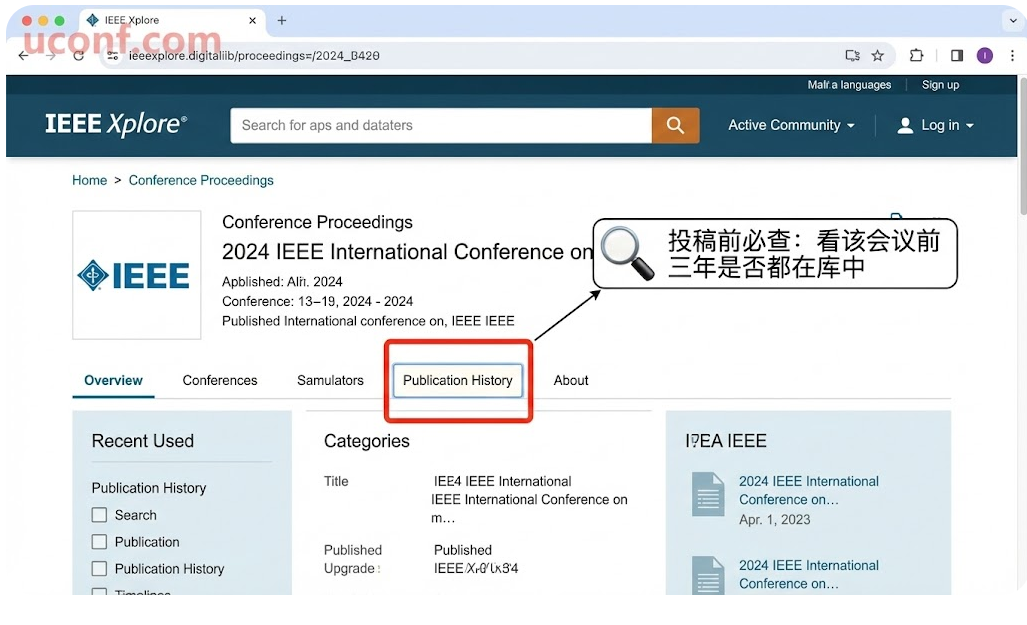Click the Sign up link

(x=940, y=85)
